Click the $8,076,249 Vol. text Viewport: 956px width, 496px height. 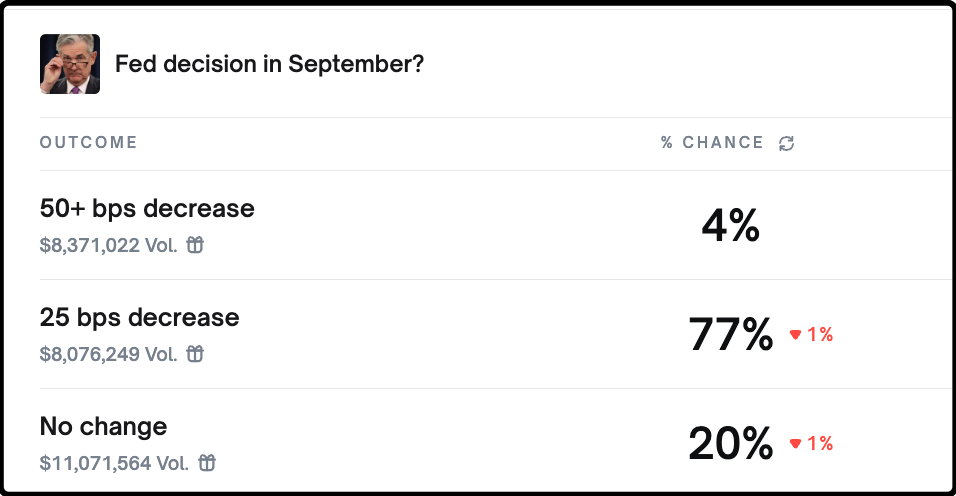pos(108,354)
